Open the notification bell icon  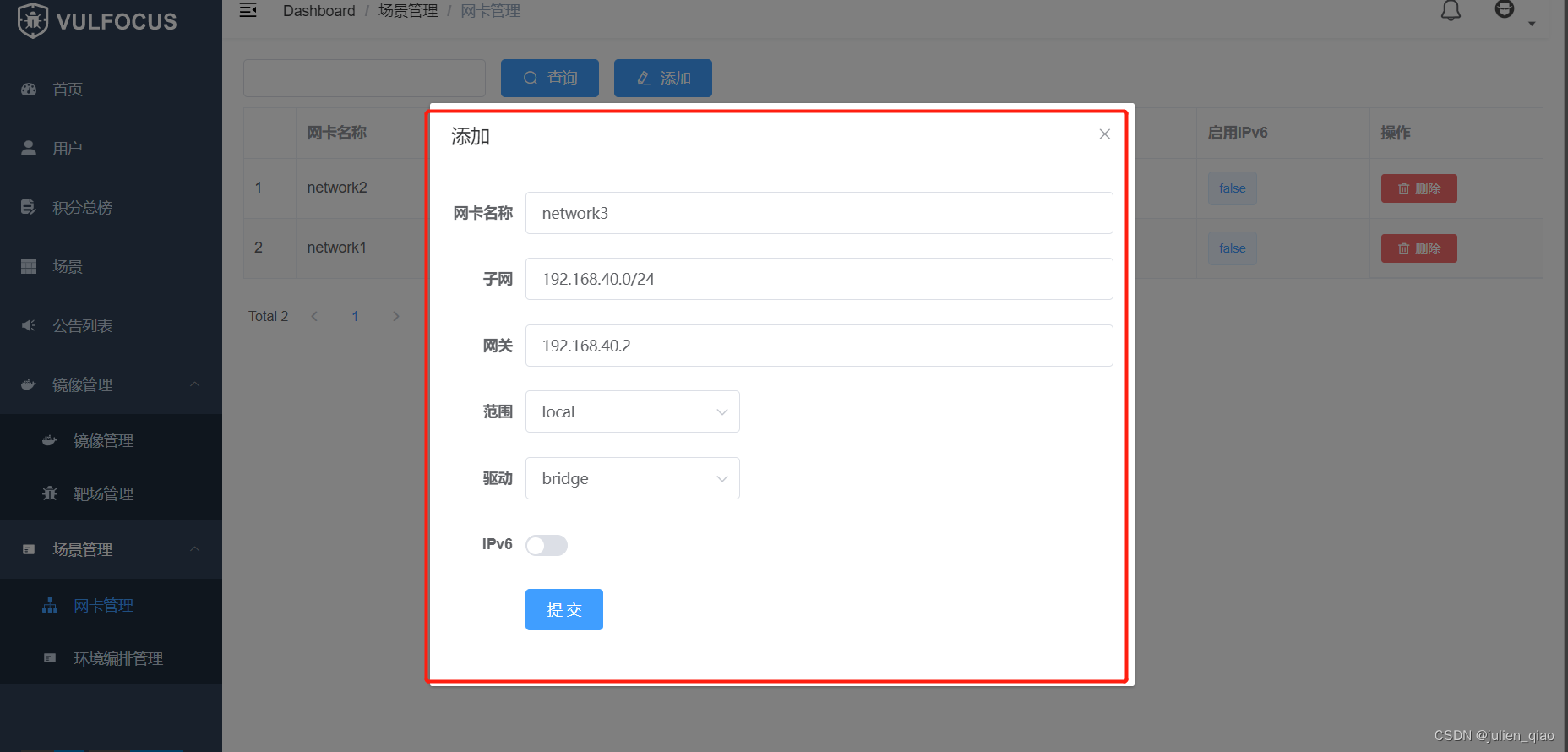click(x=1451, y=10)
